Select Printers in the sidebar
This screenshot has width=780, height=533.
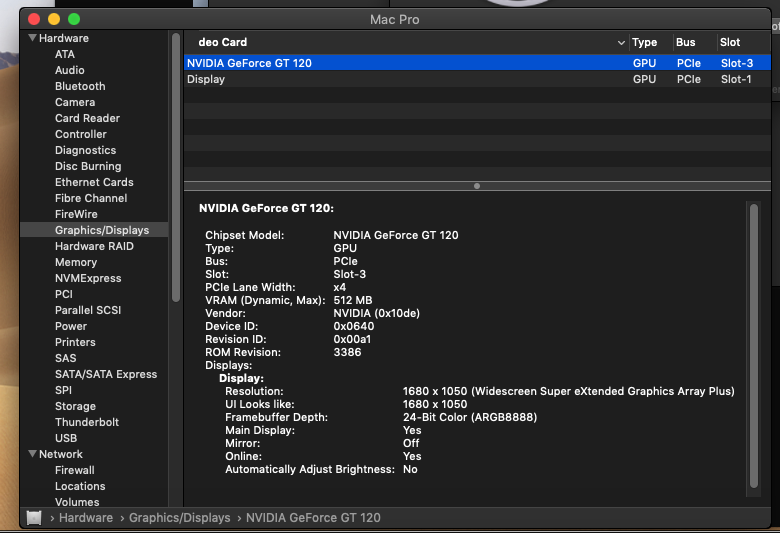pyautogui.click(x=75, y=342)
